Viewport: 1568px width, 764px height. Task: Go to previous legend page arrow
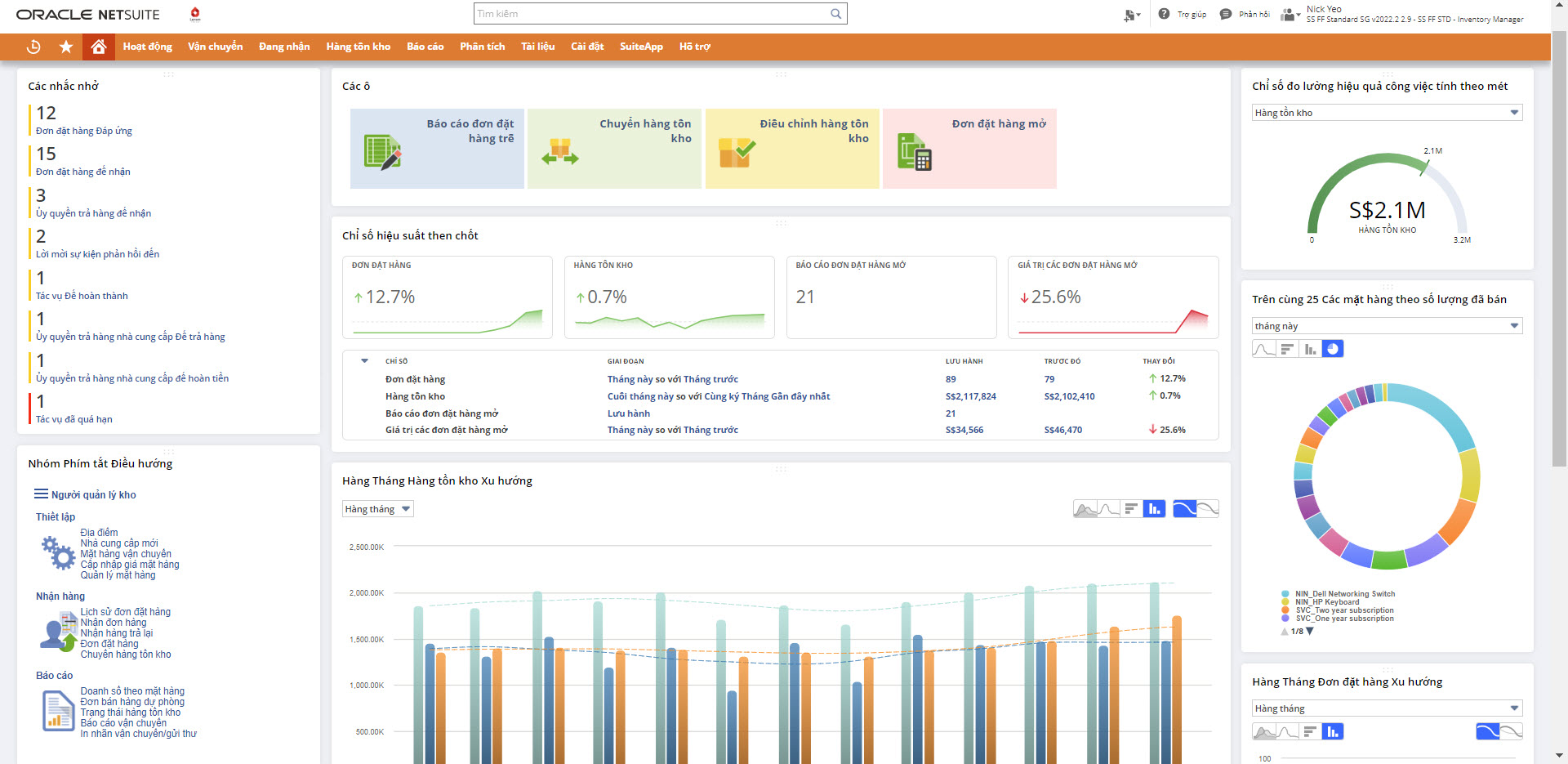click(1285, 631)
